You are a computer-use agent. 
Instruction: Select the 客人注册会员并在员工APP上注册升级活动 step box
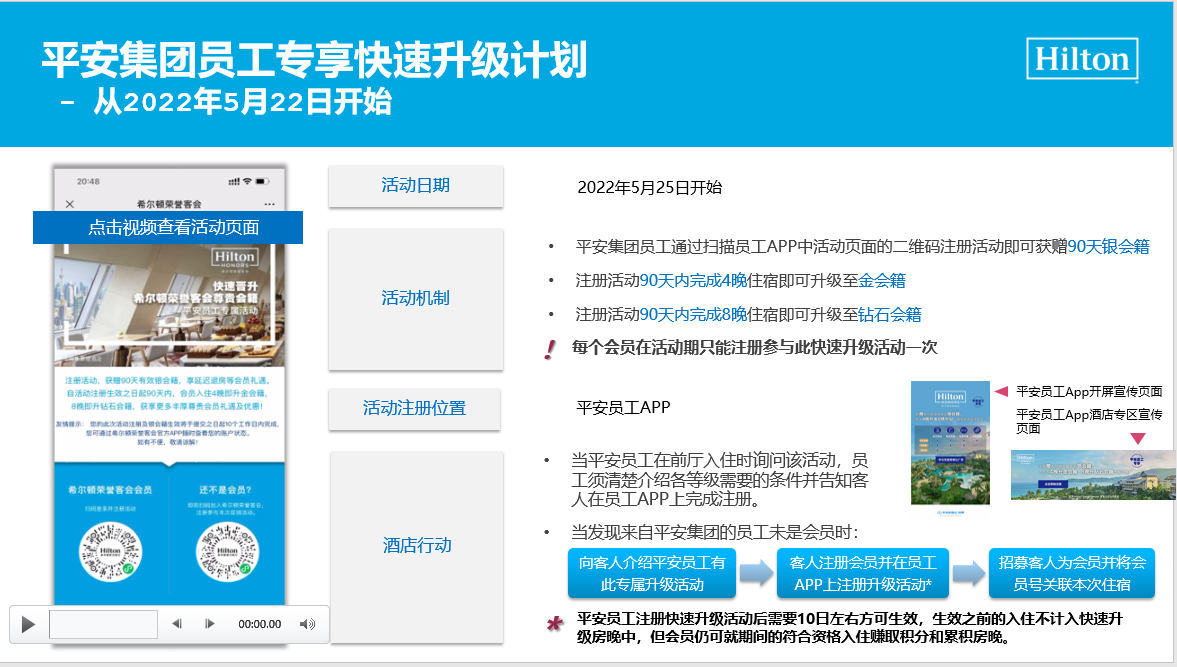click(x=862, y=573)
